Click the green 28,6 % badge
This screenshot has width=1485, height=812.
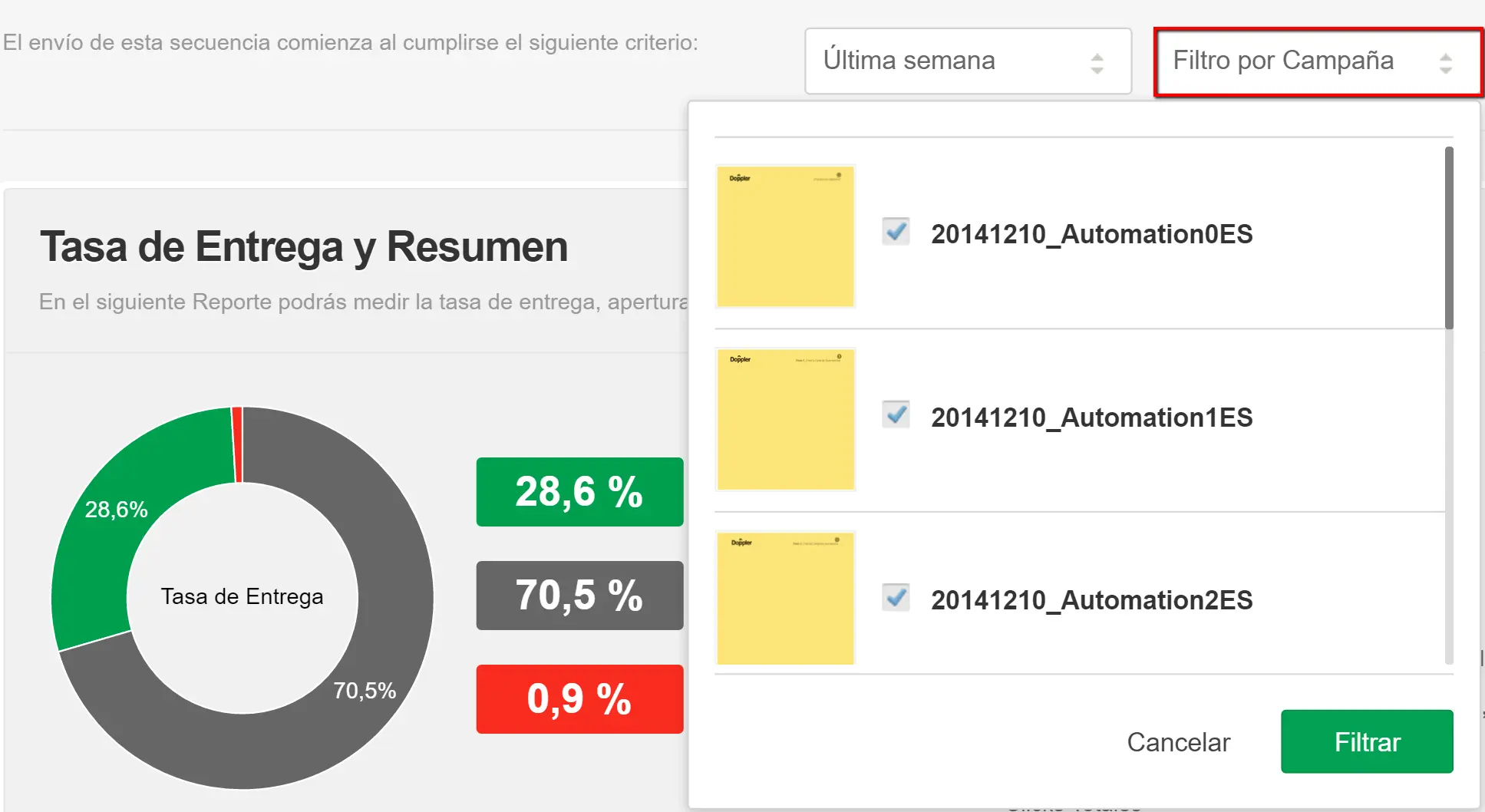click(579, 492)
